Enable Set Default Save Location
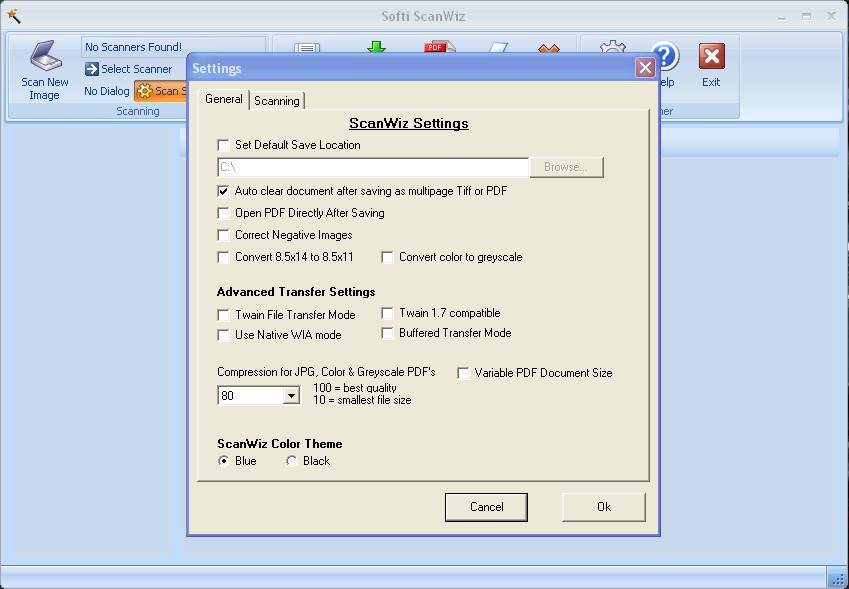 [x=223, y=145]
